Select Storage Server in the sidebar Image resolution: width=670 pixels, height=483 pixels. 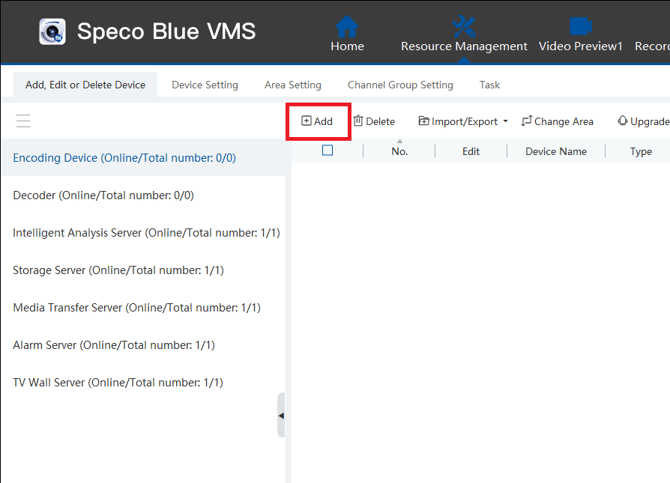point(118,270)
